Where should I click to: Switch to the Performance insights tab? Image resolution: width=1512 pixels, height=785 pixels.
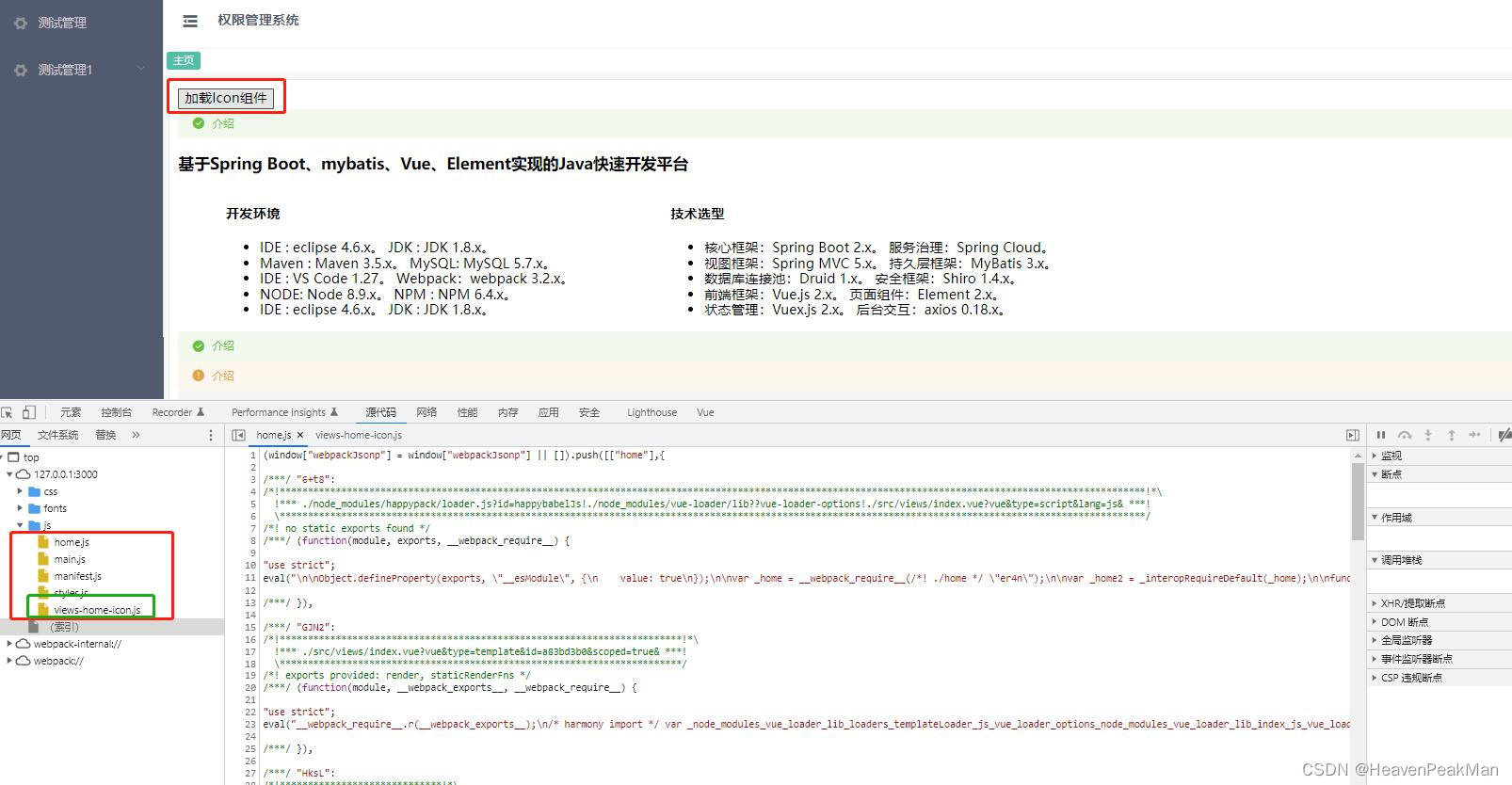284,412
